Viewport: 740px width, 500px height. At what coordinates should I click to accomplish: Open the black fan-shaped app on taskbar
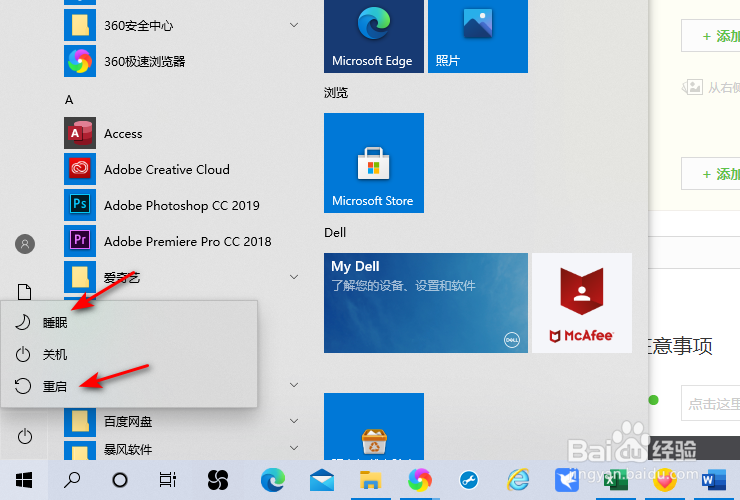point(218,480)
